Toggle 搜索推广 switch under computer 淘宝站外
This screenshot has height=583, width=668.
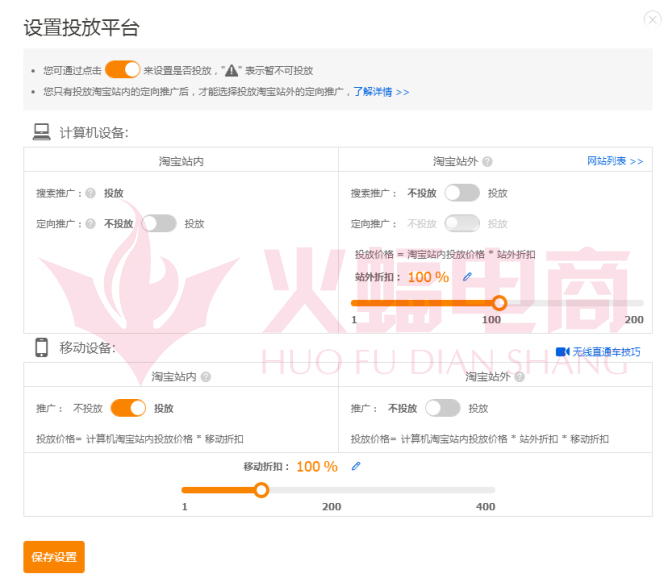tap(462, 193)
